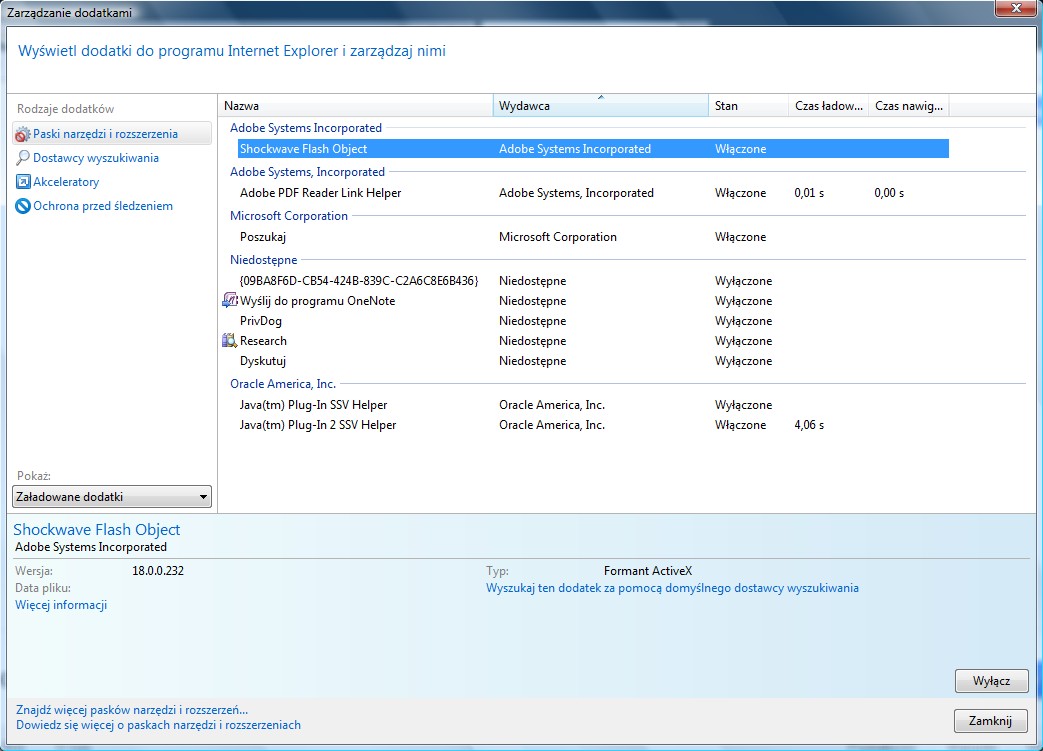Screen dimensions: 1043x751
Task: Select Java(tm) Plug-In SSV Helper row
Action: [593, 404]
